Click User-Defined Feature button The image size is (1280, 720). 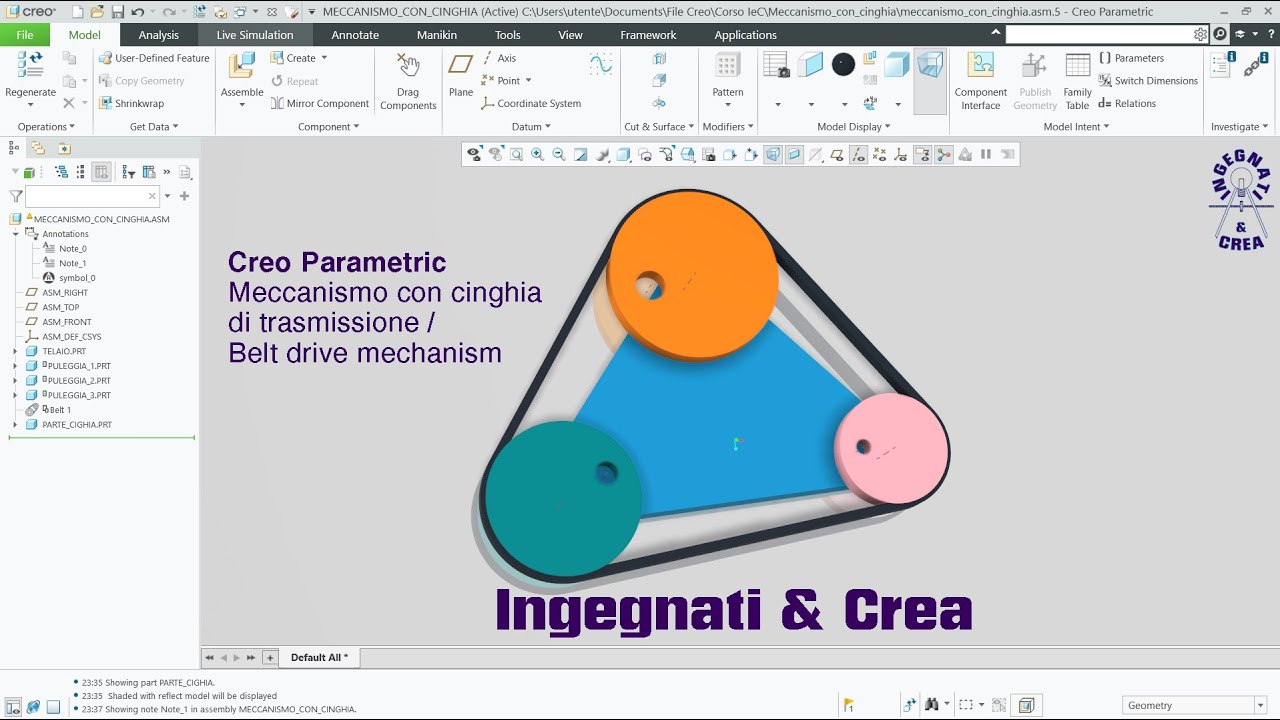pos(154,58)
